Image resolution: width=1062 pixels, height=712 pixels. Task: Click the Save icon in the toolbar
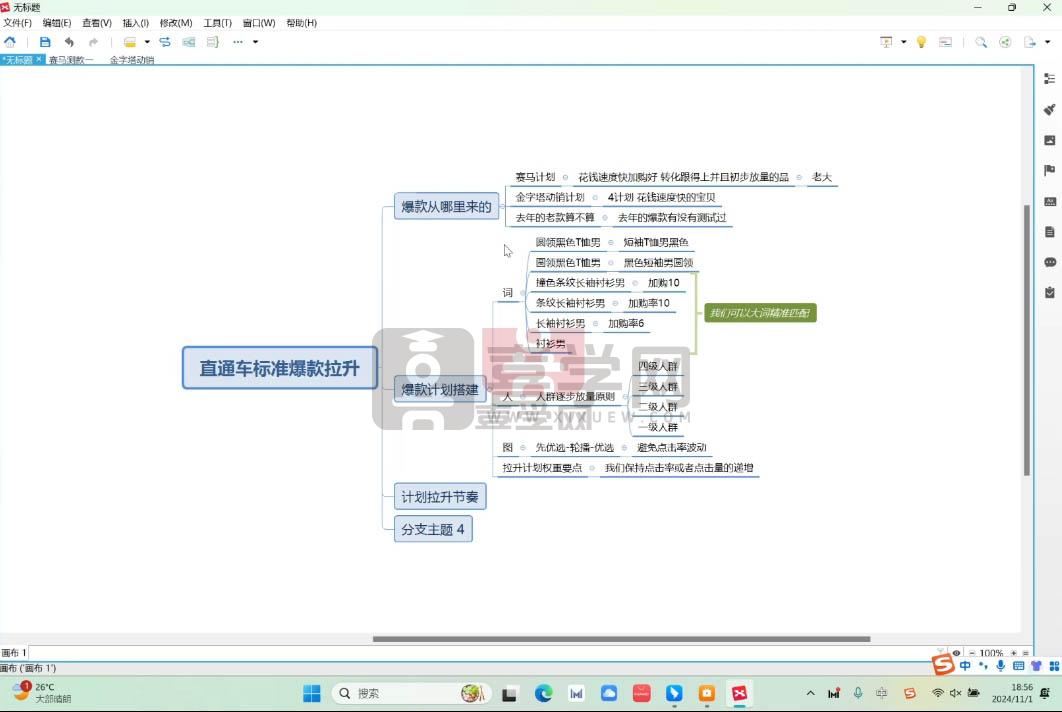(45, 42)
